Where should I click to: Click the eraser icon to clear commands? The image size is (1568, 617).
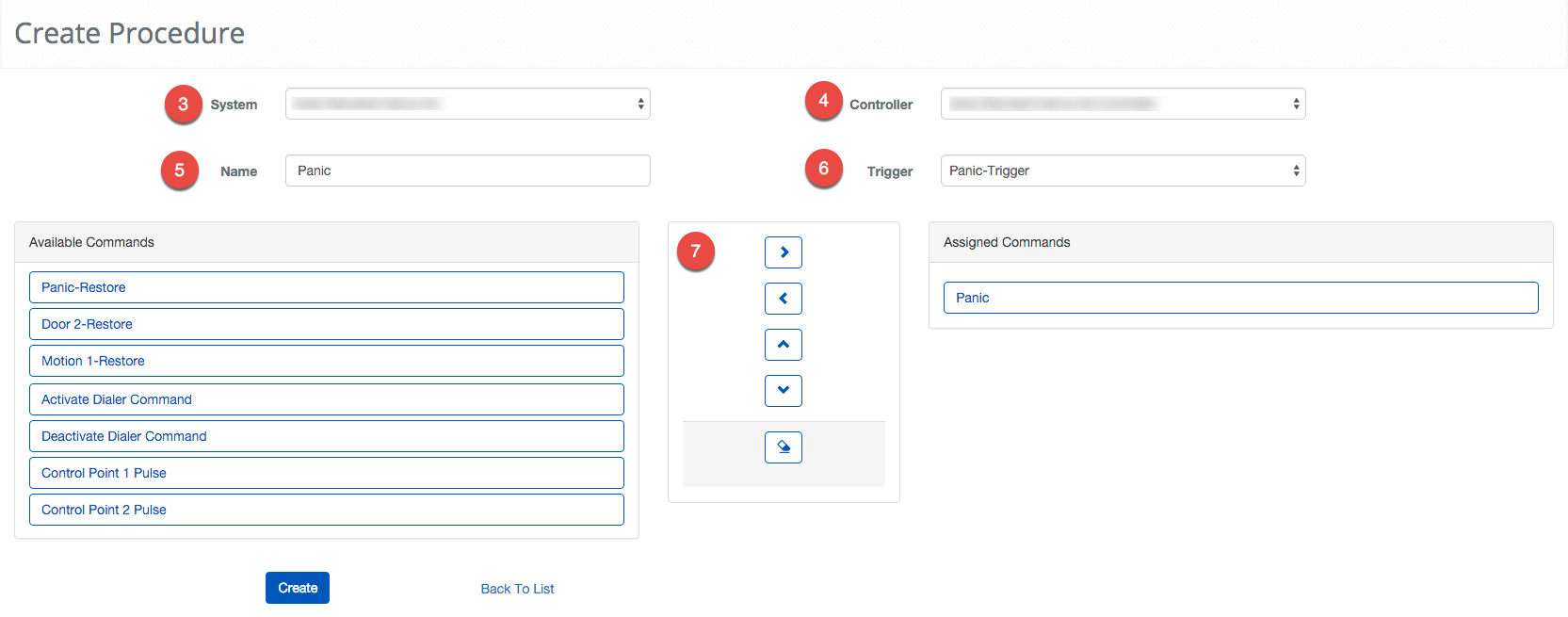[783, 447]
